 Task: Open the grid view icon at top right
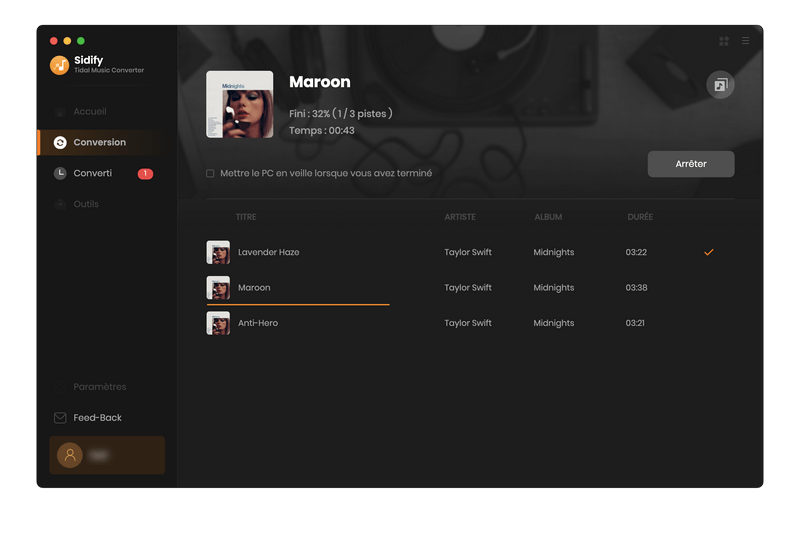tap(724, 41)
